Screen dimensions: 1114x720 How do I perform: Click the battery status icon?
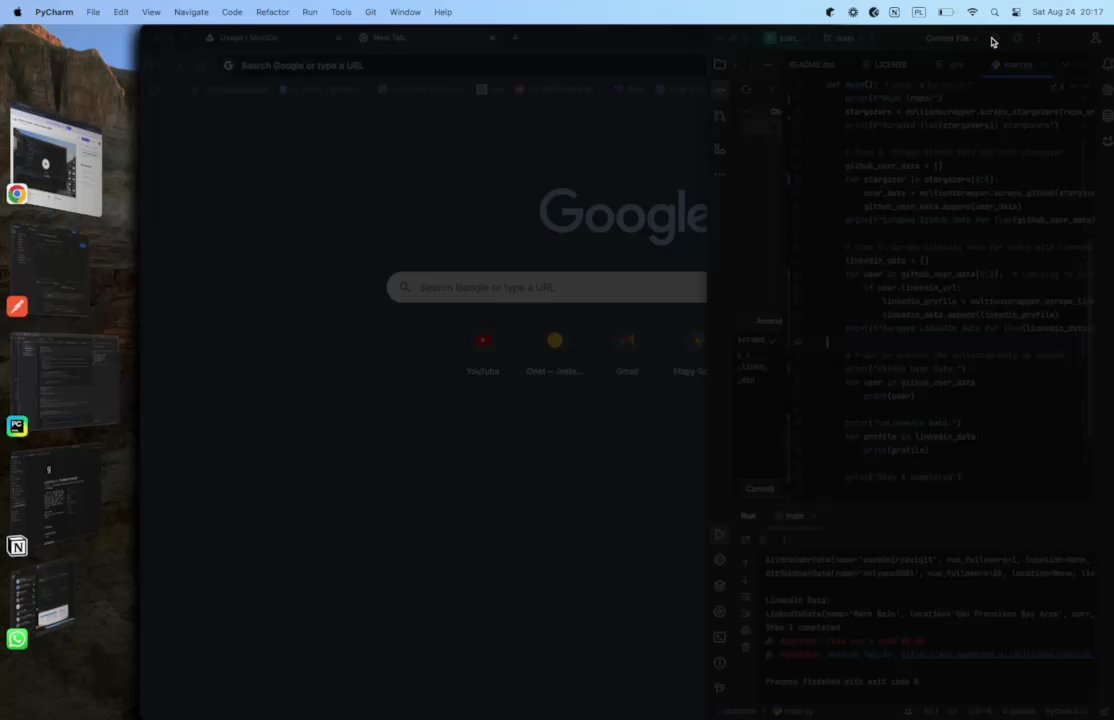(946, 12)
